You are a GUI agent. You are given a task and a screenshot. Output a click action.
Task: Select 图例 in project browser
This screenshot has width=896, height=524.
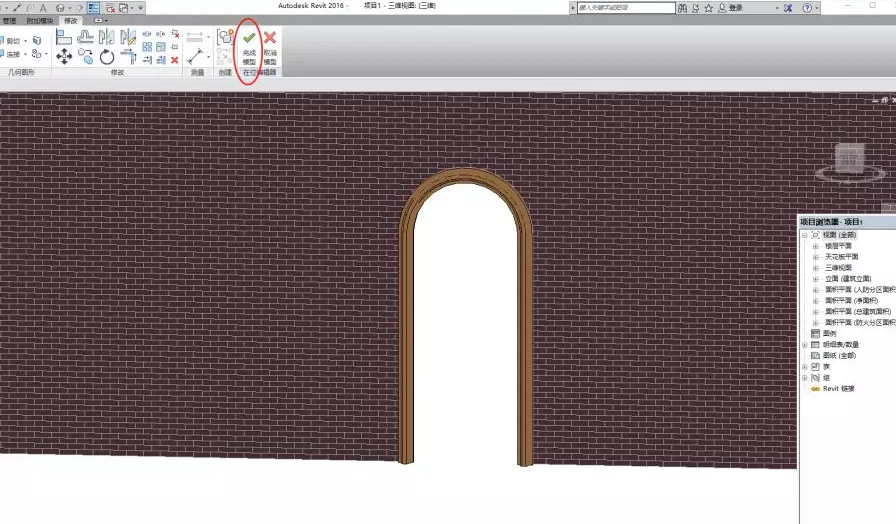(829, 333)
